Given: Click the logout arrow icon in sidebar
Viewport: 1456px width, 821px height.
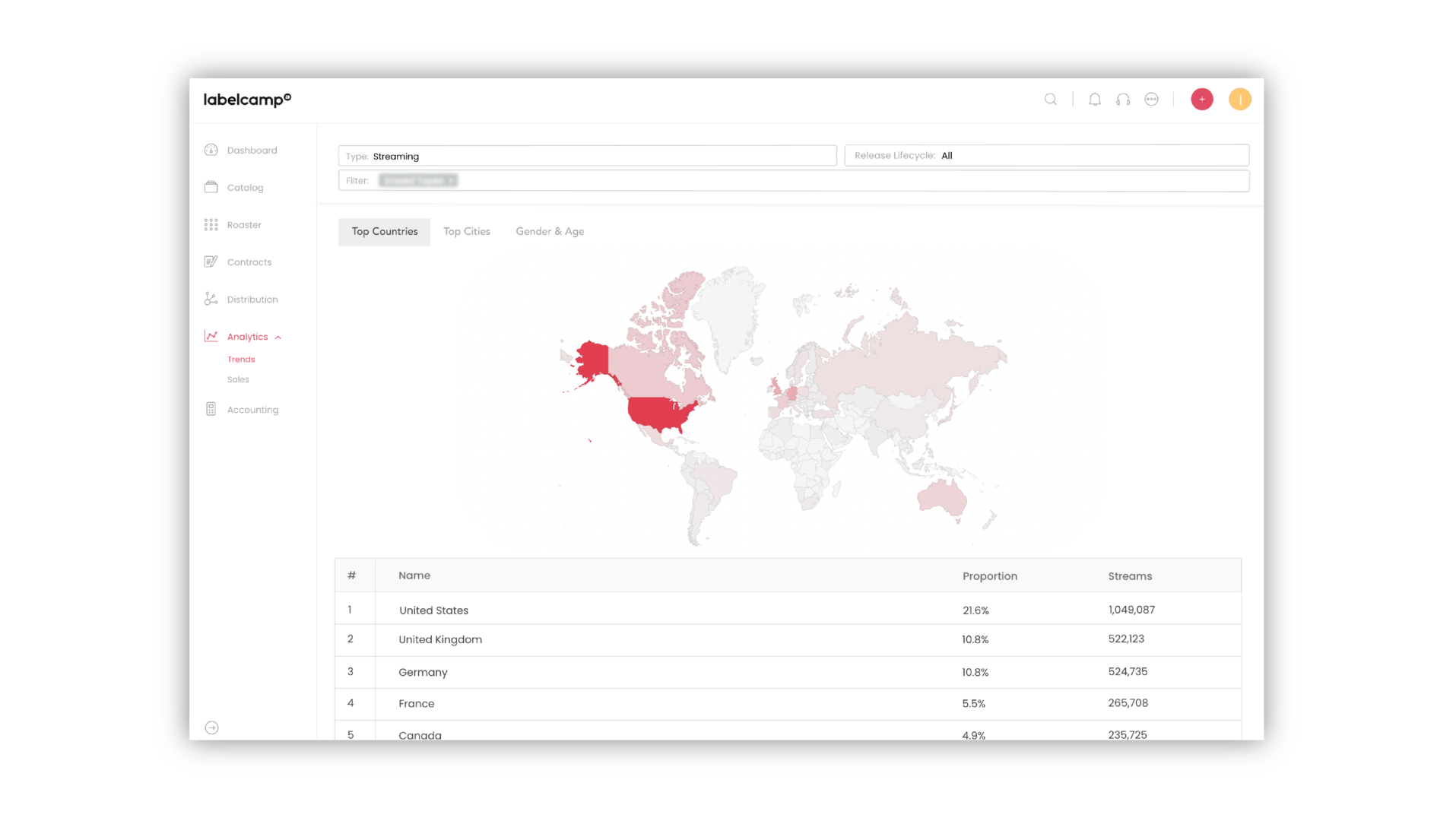Looking at the screenshot, I should (x=212, y=727).
